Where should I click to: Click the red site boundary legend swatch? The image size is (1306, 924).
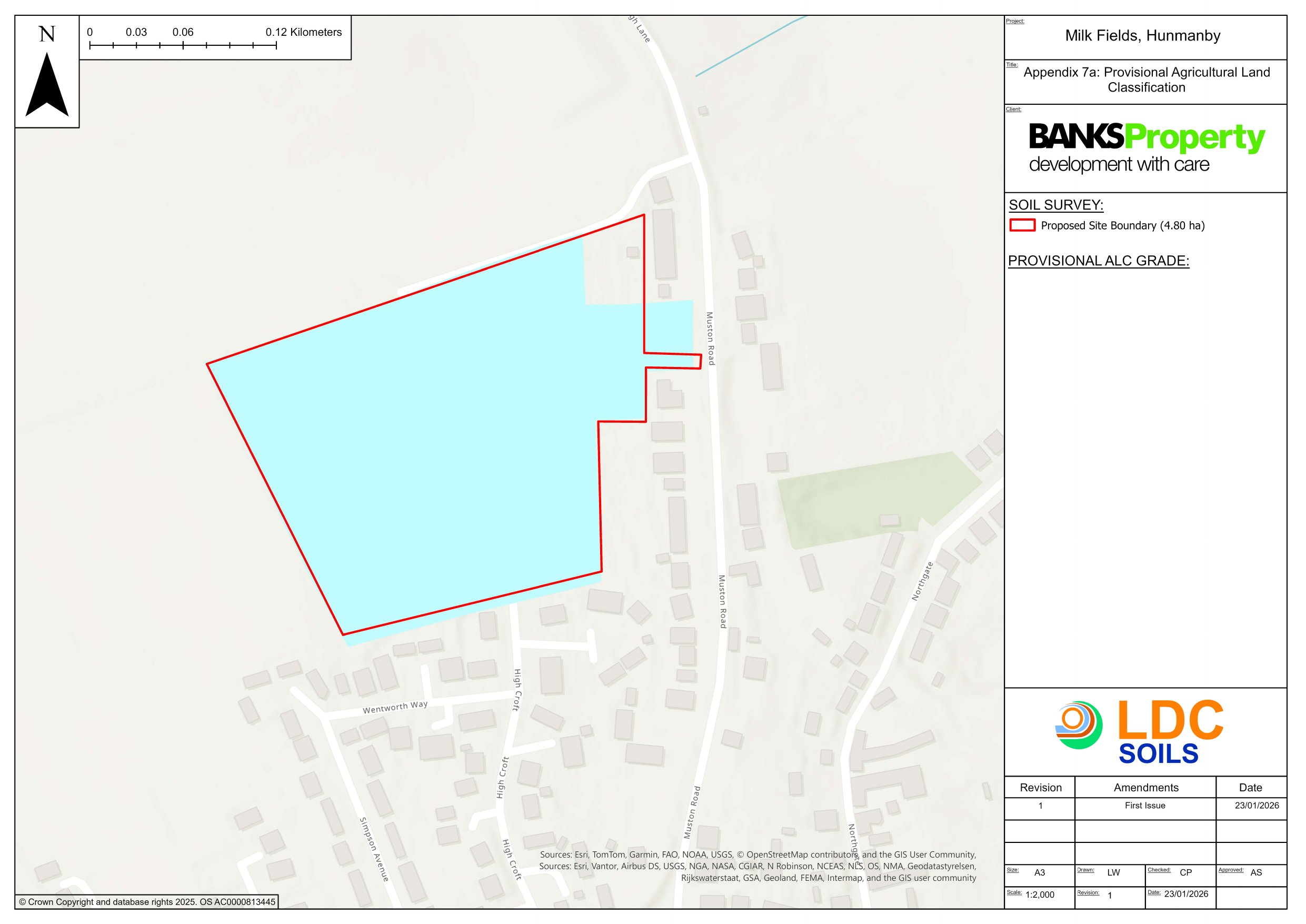pos(1022,225)
